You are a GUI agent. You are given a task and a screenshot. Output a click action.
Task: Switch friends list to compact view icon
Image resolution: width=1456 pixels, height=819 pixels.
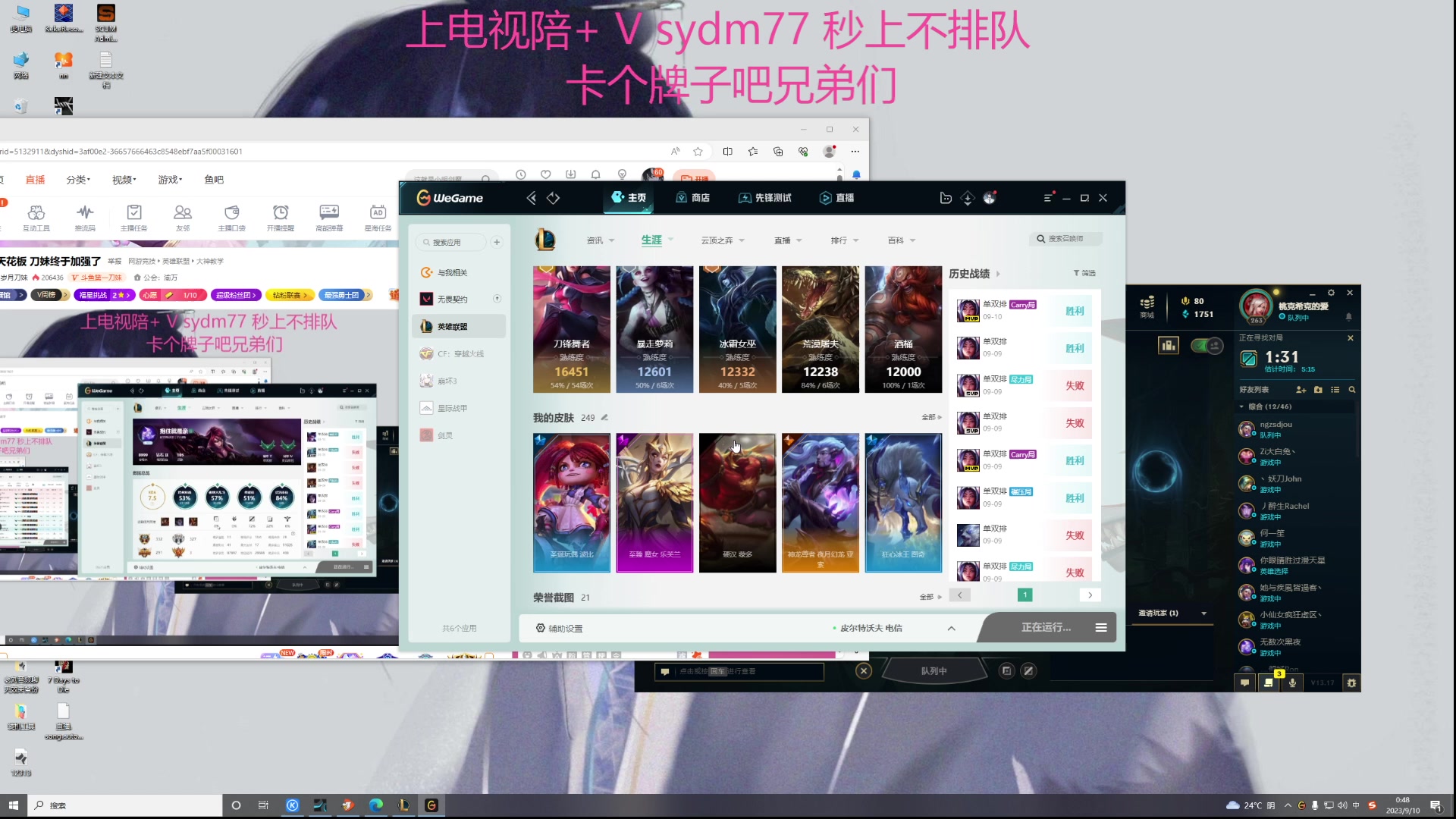tap(1335, 389)
